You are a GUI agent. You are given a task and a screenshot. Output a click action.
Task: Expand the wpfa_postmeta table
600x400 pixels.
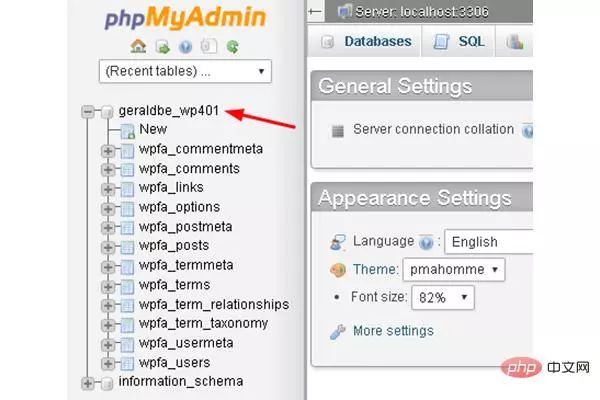click(108, 228)
